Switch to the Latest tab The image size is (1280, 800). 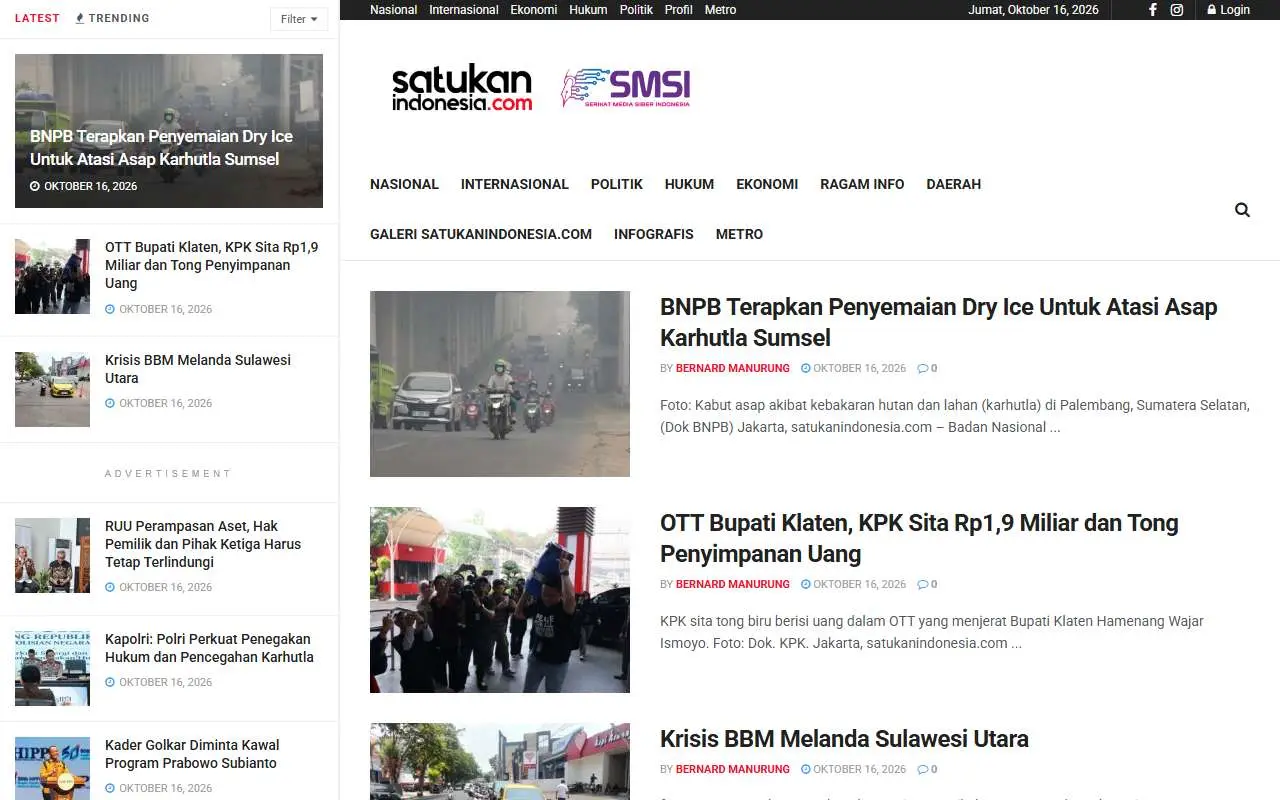click(37, 18)
